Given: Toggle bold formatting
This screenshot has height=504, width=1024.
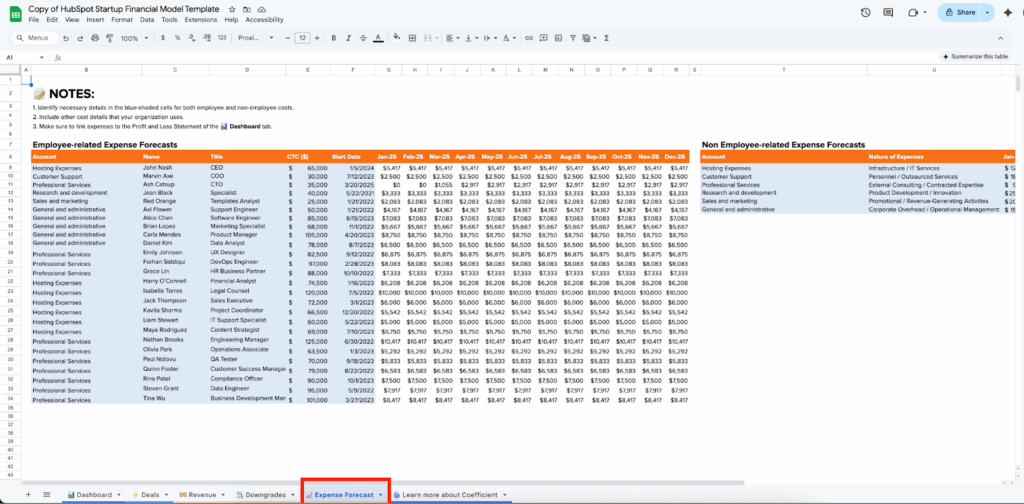Looking at the screenshot, I should tap(335, 38).
